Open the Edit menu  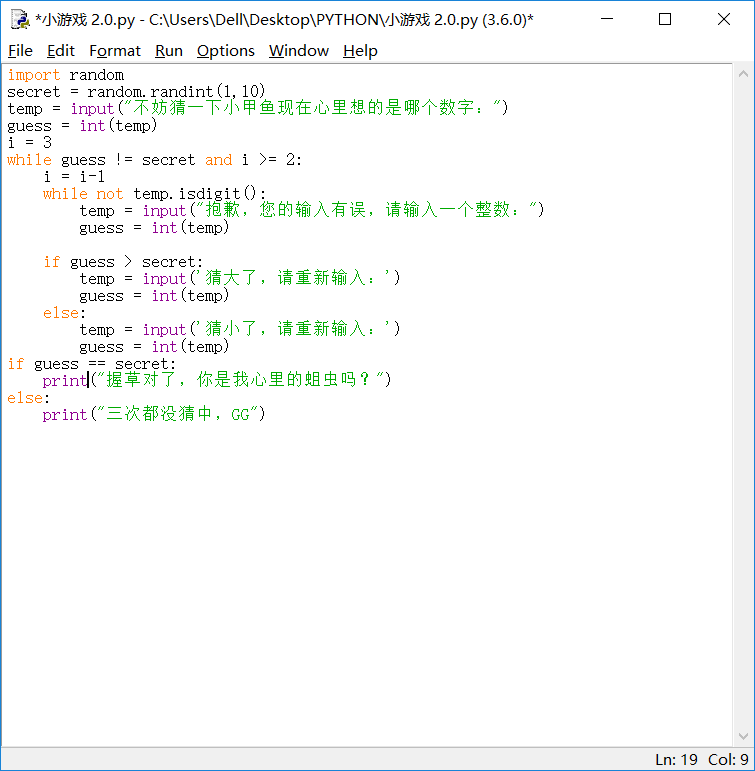(61, 51)
